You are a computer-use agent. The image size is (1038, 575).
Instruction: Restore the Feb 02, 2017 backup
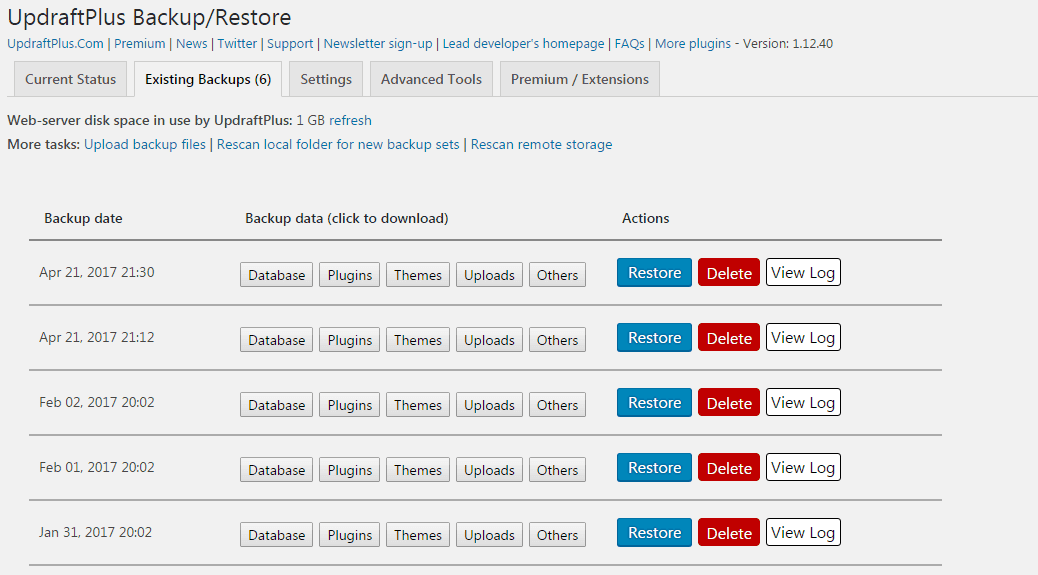click(654, 402)
